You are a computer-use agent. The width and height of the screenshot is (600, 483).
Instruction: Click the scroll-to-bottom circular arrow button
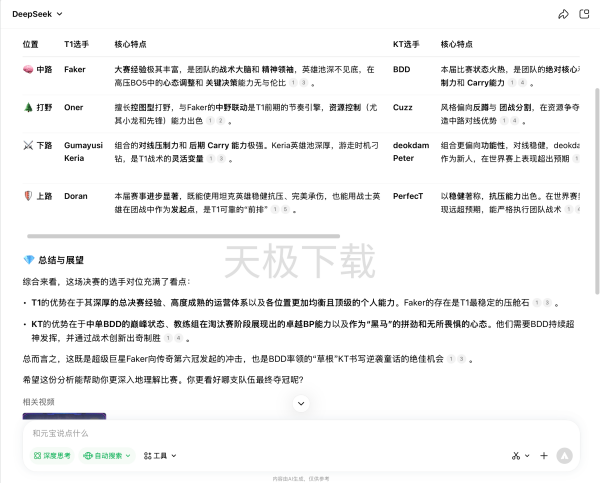[300, 403]
